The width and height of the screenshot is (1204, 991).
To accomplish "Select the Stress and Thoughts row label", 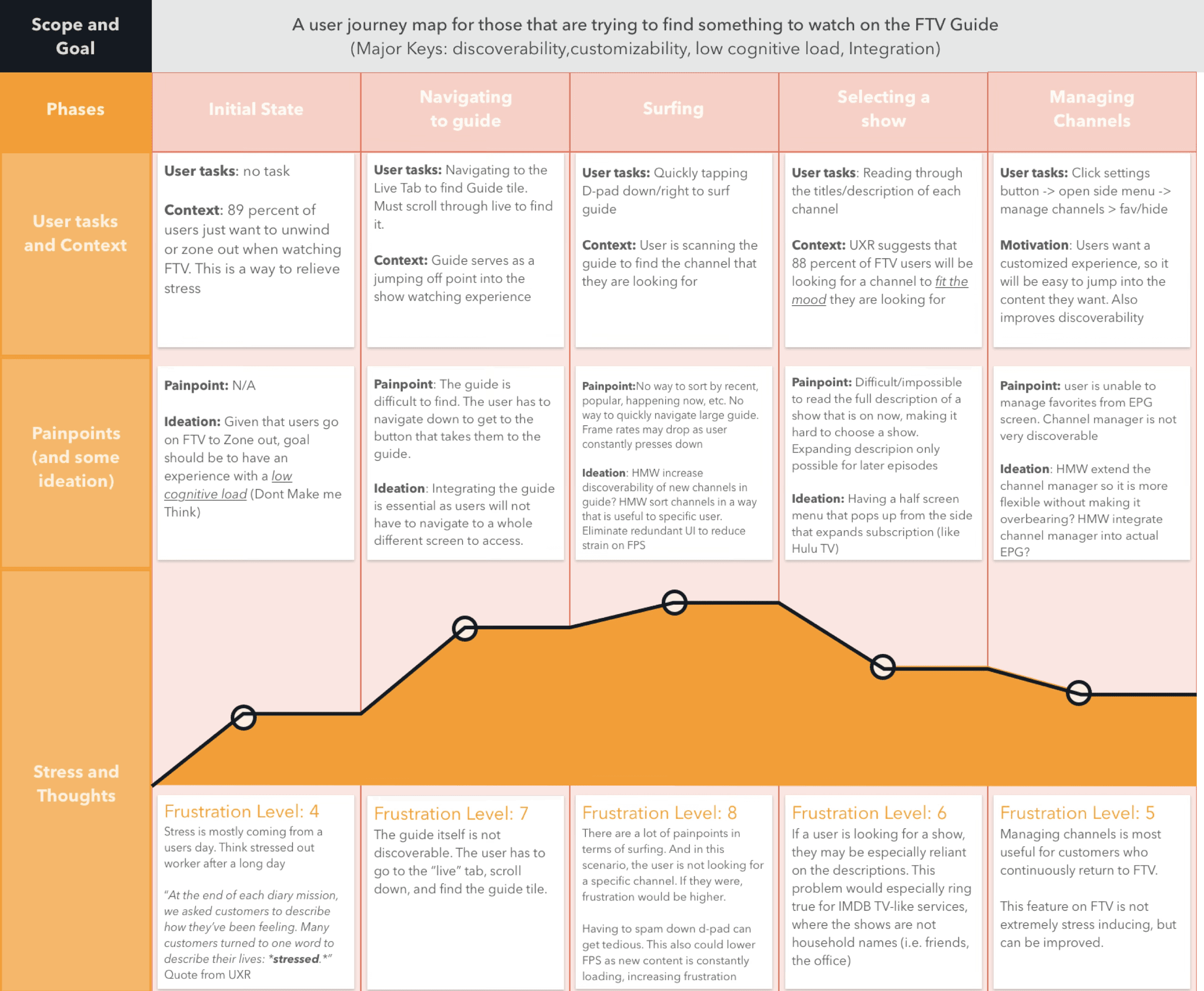I will 76,783.
